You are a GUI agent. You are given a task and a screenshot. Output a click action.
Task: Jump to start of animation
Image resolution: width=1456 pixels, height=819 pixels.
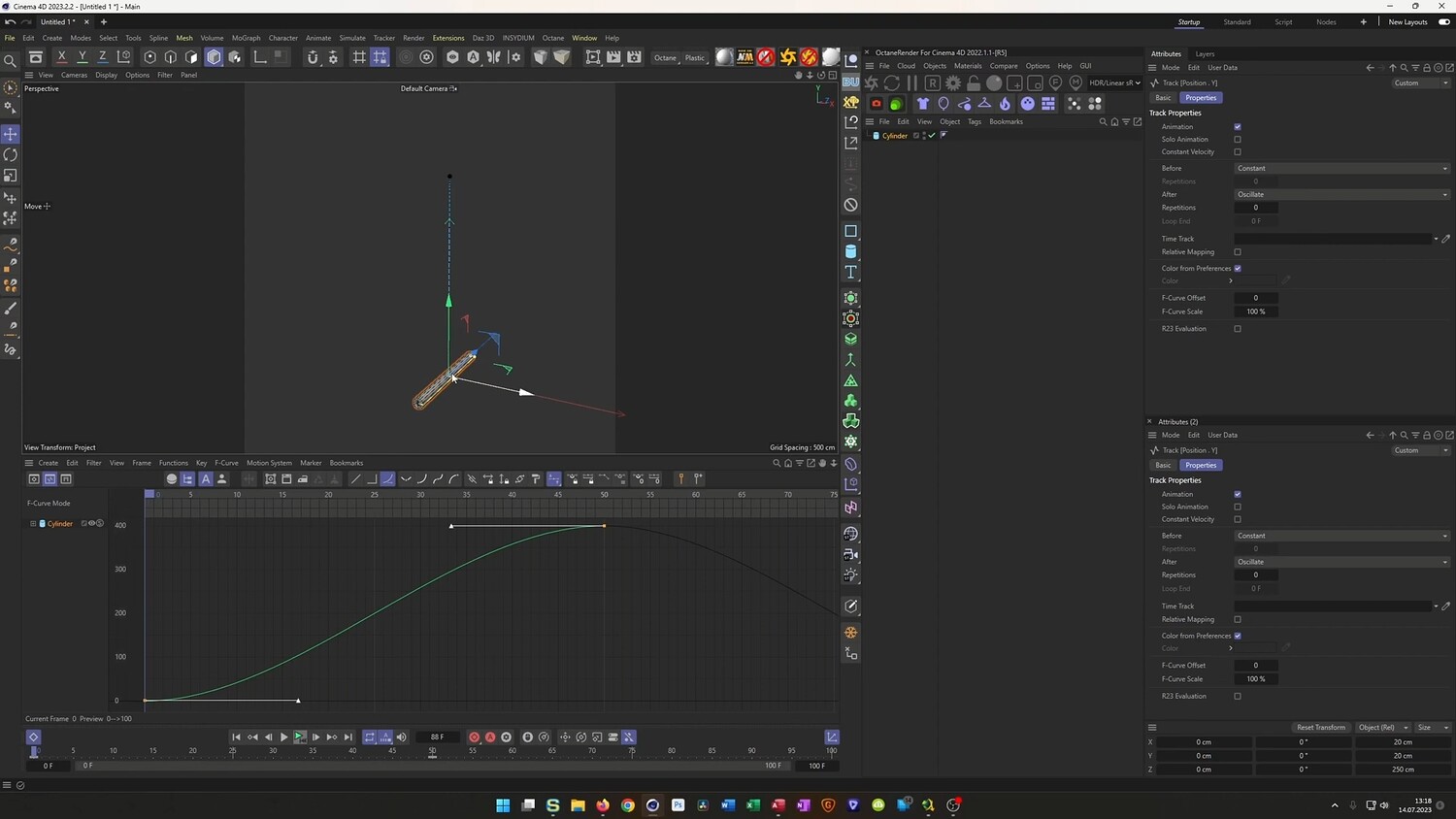[236, 737]
